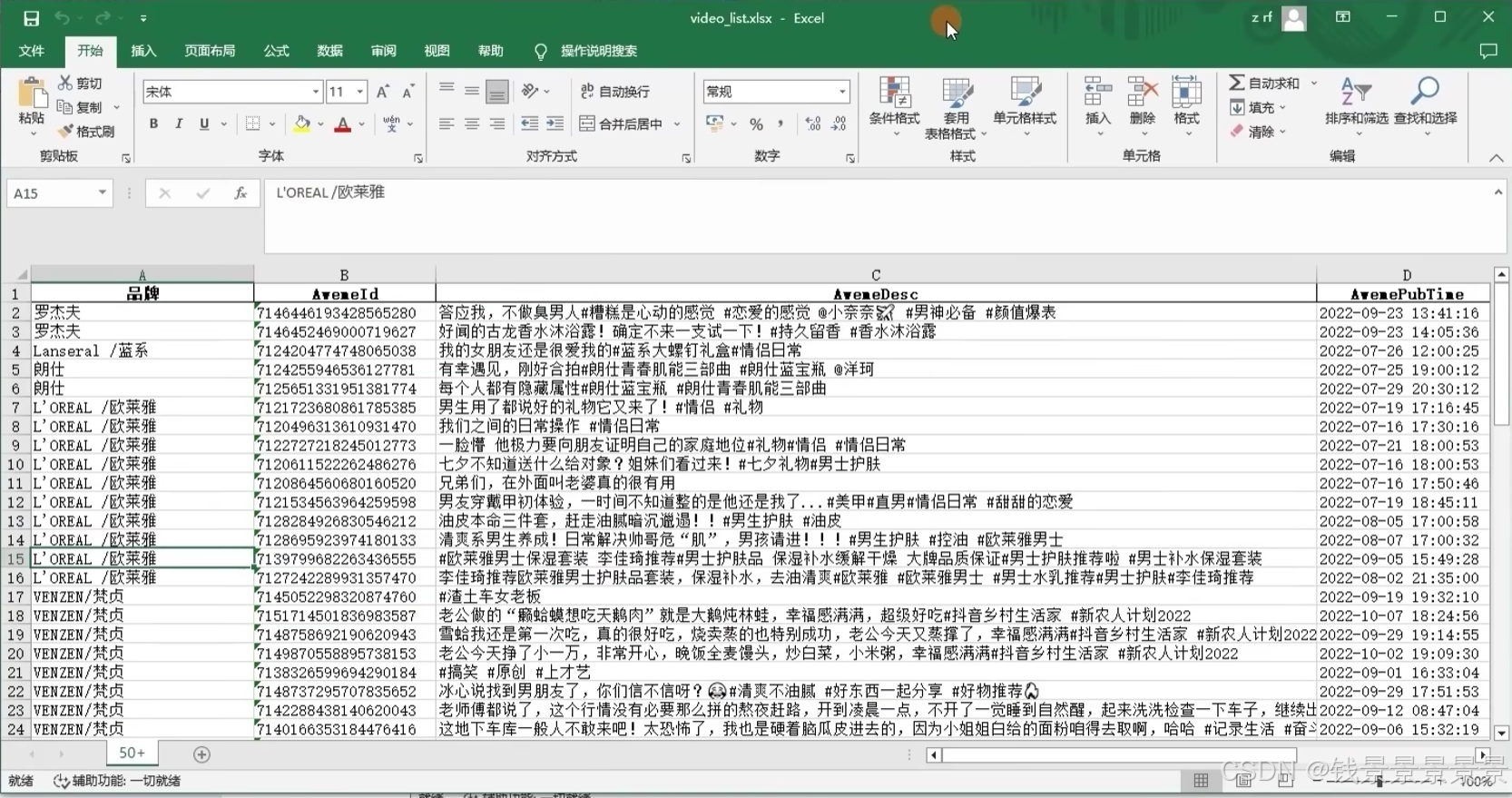This screenshot has height=798, width=1512.
Task: Toggle Italic formatting
Action: pos(179,124)
